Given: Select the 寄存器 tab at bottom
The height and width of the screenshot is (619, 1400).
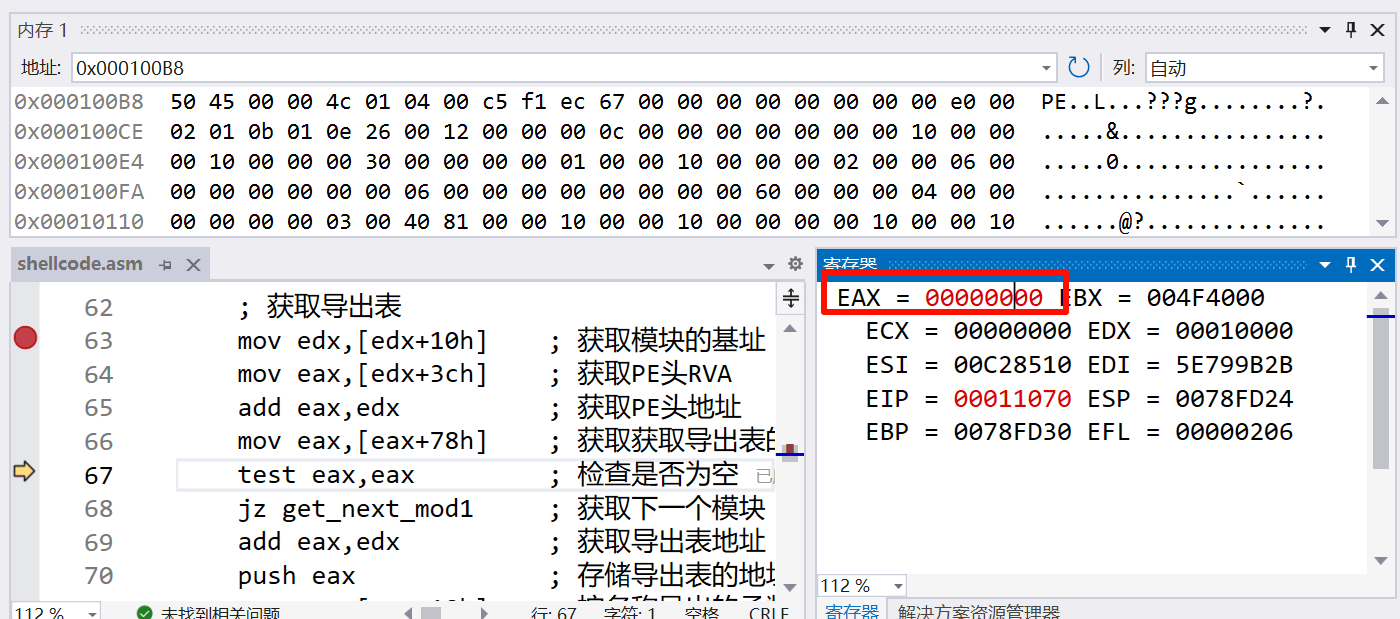Looking at the screenshot, I should pos(850,612).
